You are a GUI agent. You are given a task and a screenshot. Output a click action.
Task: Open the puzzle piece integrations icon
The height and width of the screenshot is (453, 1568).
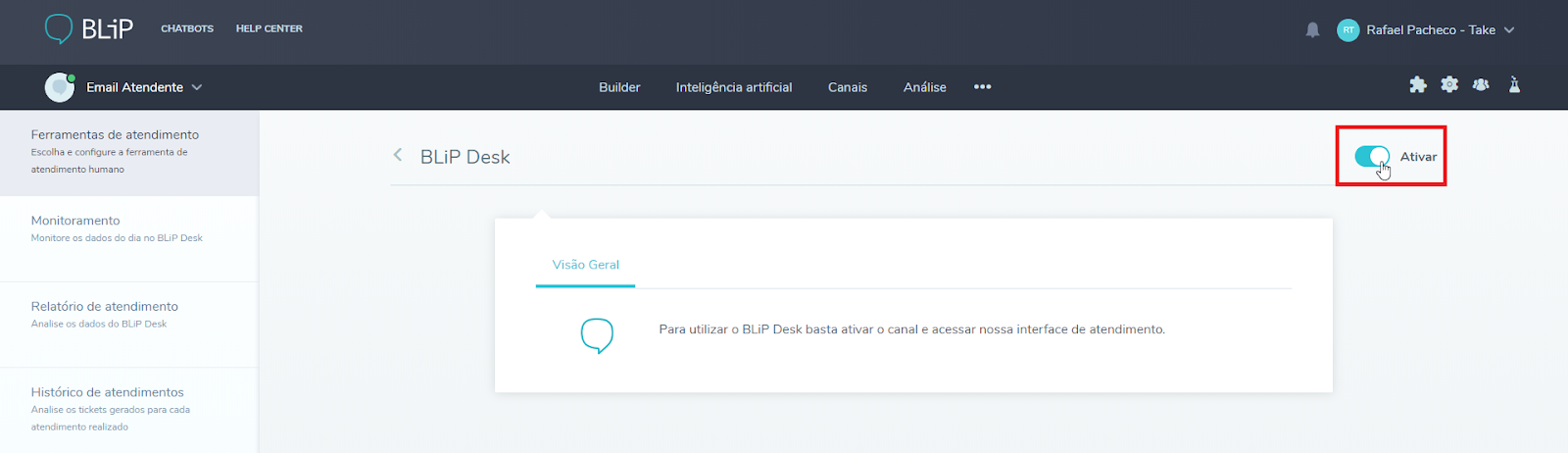(x=1417, y=85)
